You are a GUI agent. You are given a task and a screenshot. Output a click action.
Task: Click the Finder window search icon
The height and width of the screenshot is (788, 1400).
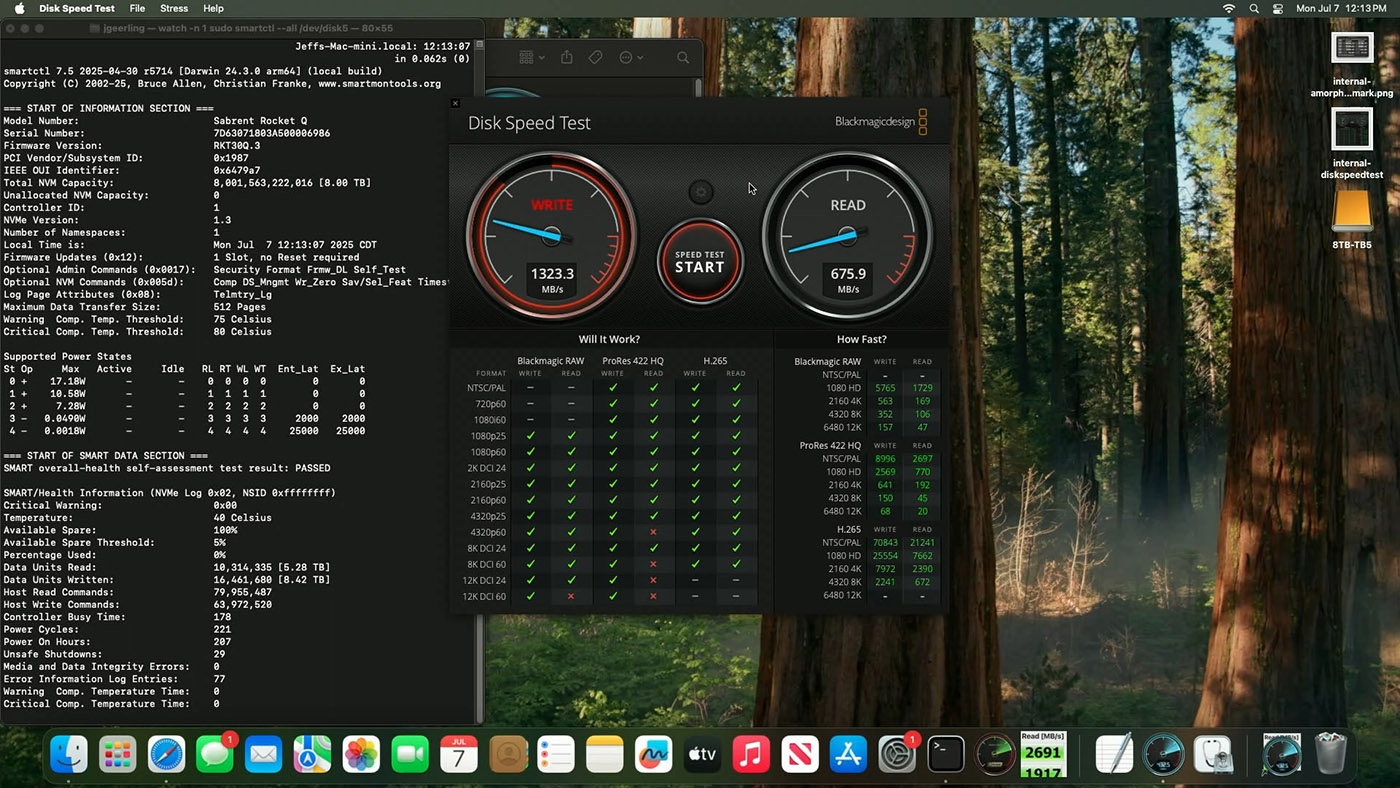click(683, 58)
